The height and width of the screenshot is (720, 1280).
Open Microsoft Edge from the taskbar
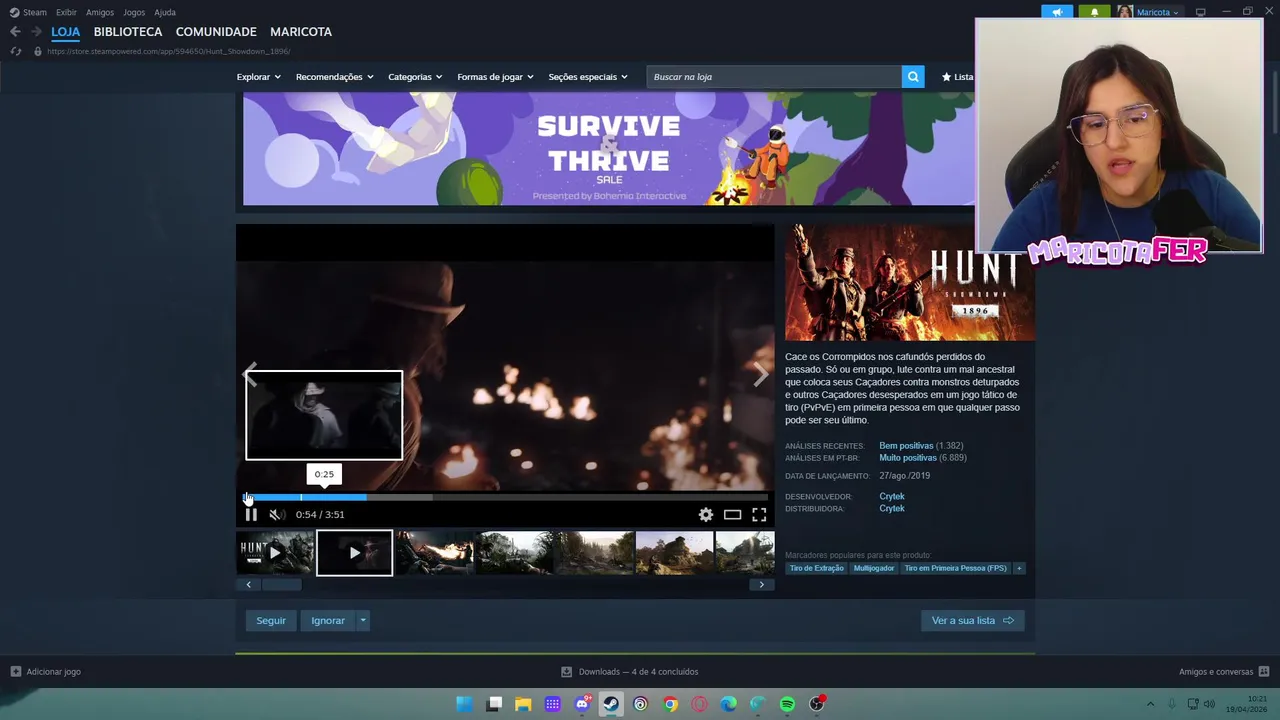(729, 704)
